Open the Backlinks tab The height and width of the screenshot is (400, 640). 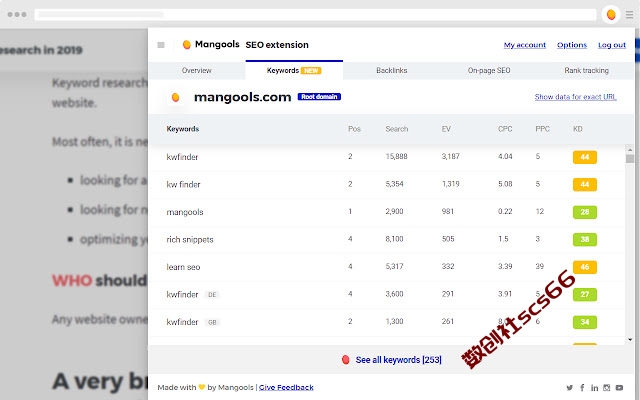pos(391,70)
